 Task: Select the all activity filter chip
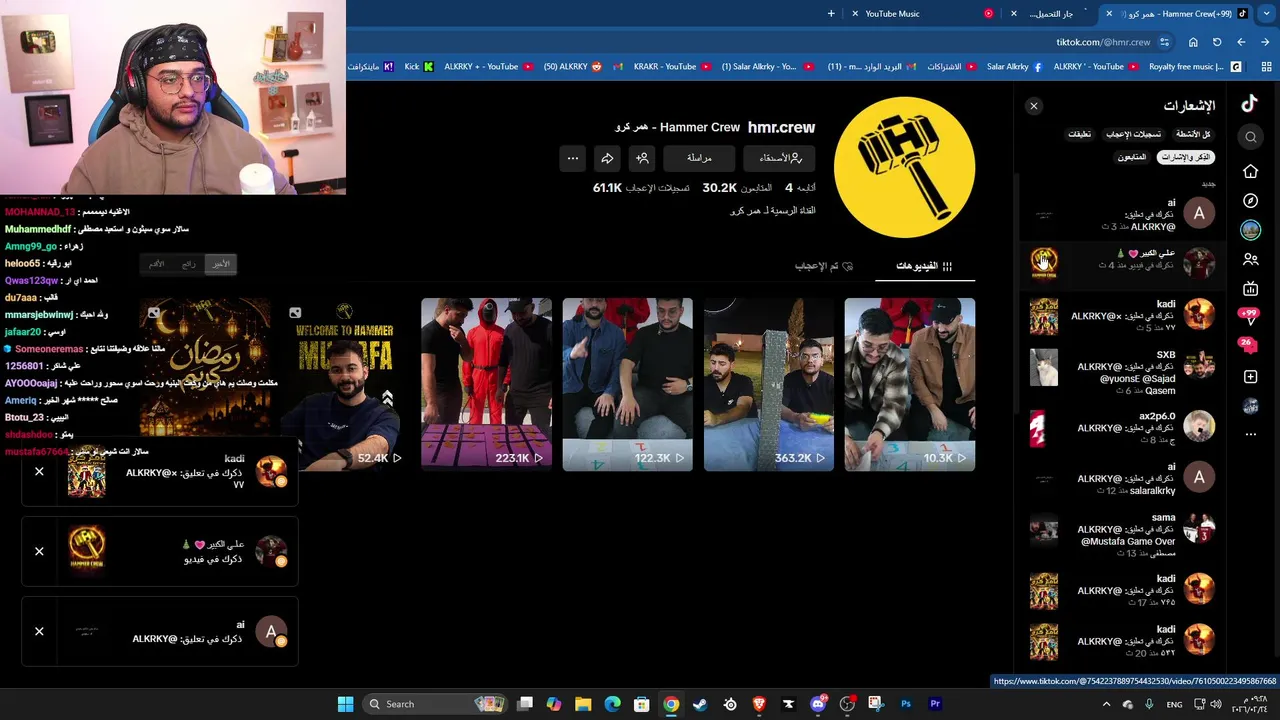pyautogui.click(x=1193, y=134)
